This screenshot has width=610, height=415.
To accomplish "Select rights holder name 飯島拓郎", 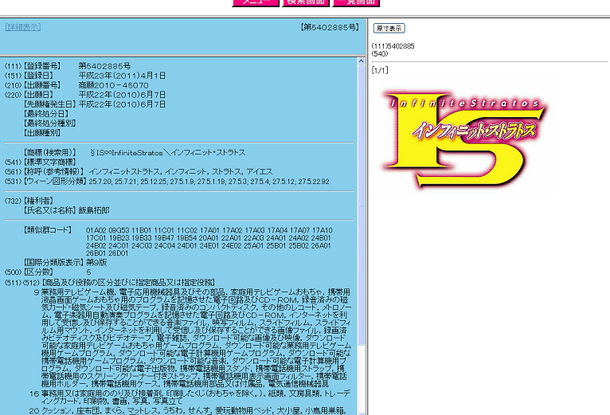I will point(94,210).
